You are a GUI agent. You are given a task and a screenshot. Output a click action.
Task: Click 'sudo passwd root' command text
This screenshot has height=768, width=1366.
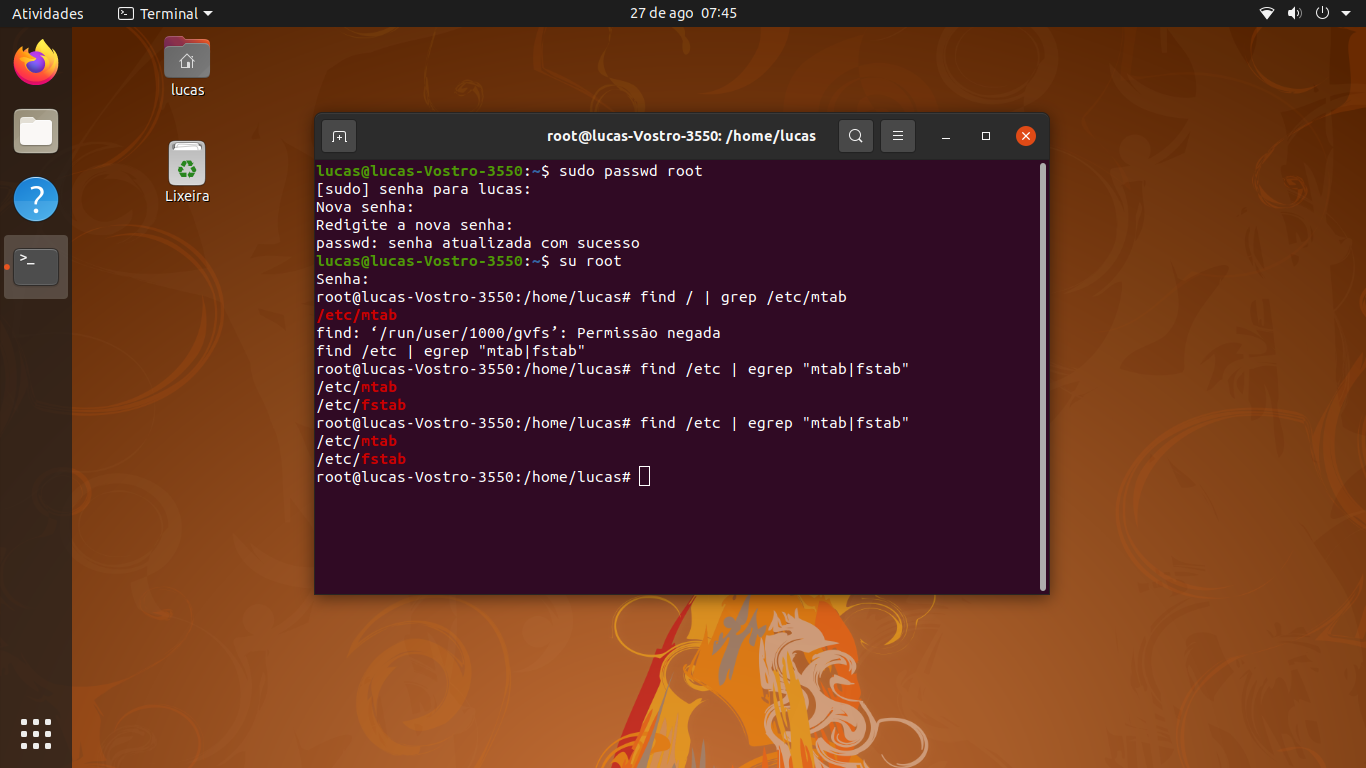(x=631, y=171)
